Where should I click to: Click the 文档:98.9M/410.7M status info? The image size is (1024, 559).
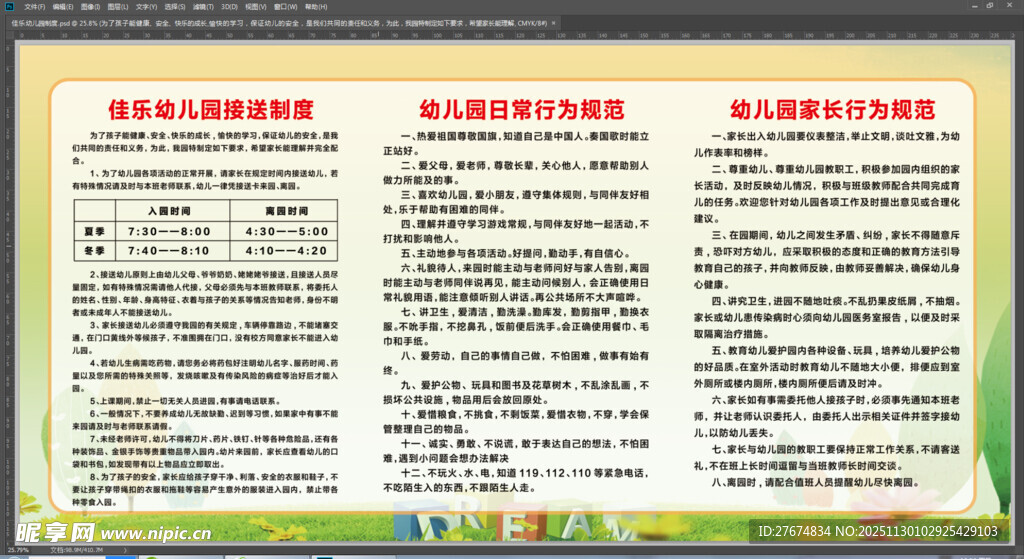[x=76, y=550]
